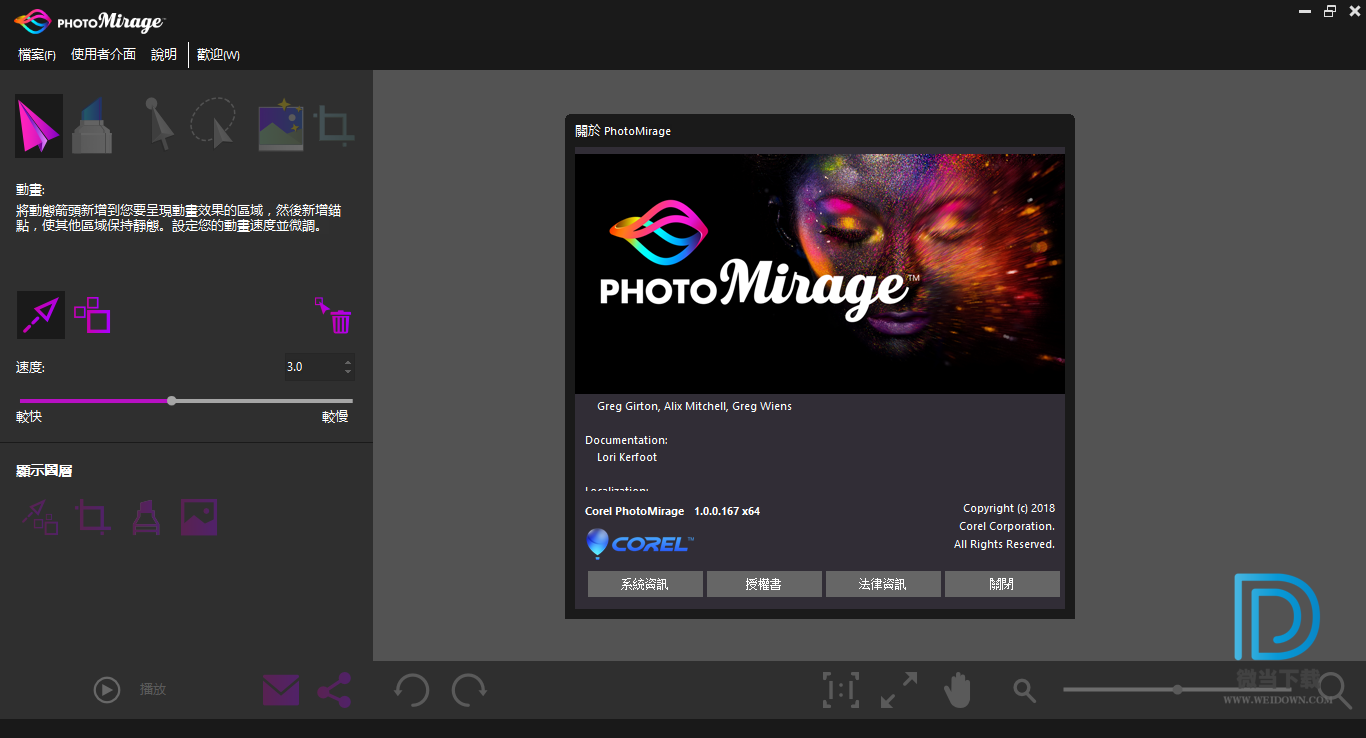Click the multiple squares motion mode icon

[x=92, y=315]
